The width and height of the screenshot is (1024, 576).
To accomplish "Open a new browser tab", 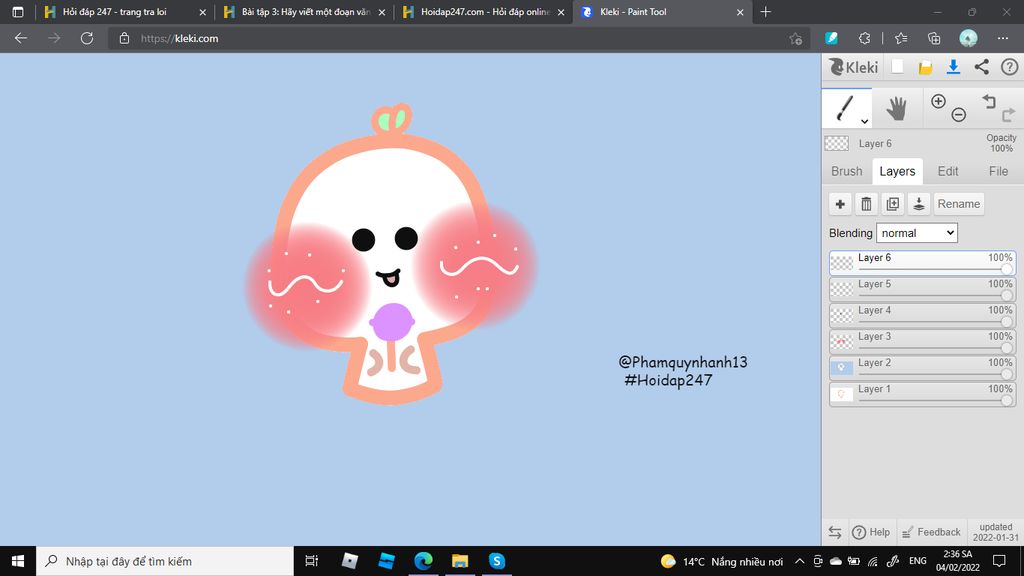I will coord(765,12).
